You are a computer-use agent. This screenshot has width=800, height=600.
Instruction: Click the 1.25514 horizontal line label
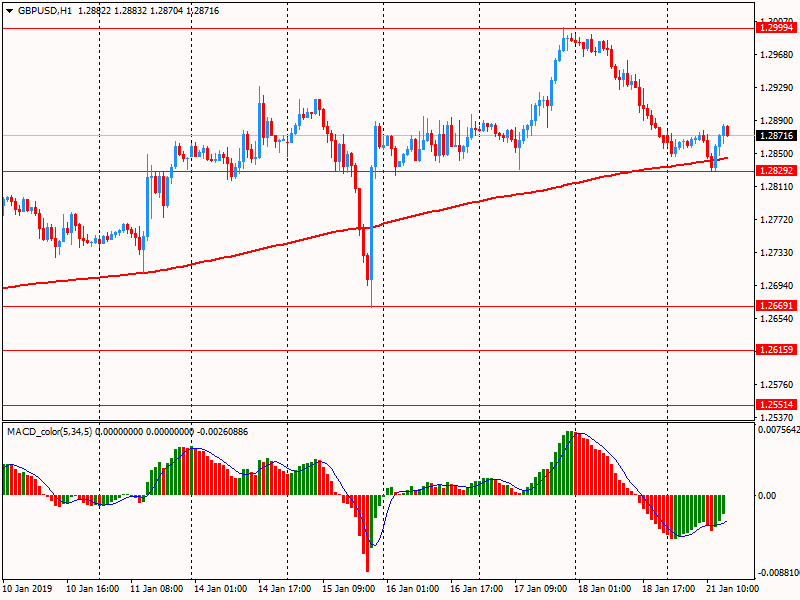pos(776,405)
